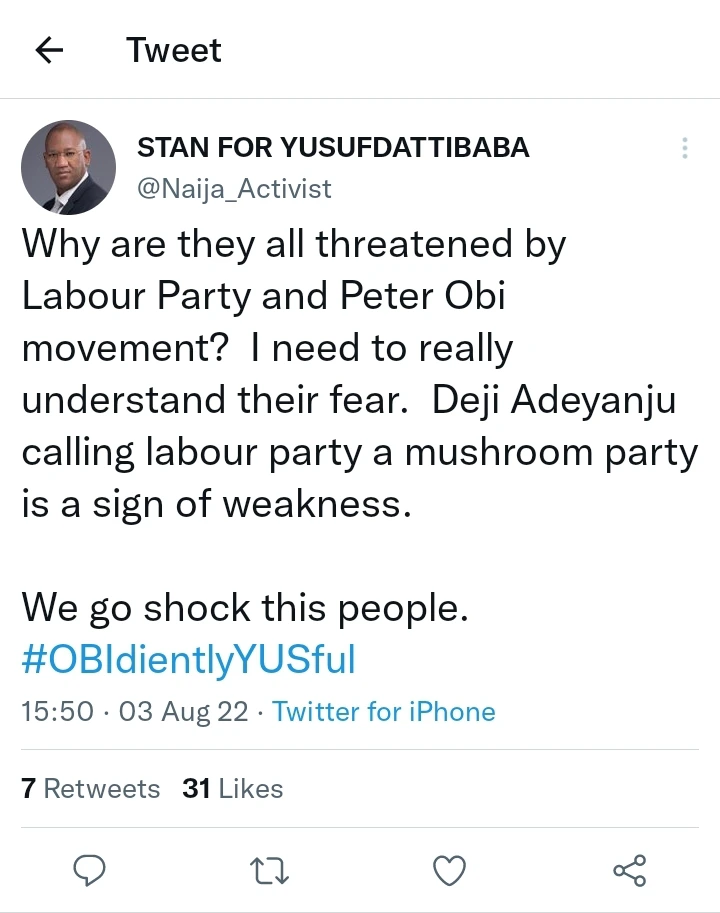The width and height of the screenshot is (720, 913).
Task: Open the three-dot more options menu
Action: 684,149
